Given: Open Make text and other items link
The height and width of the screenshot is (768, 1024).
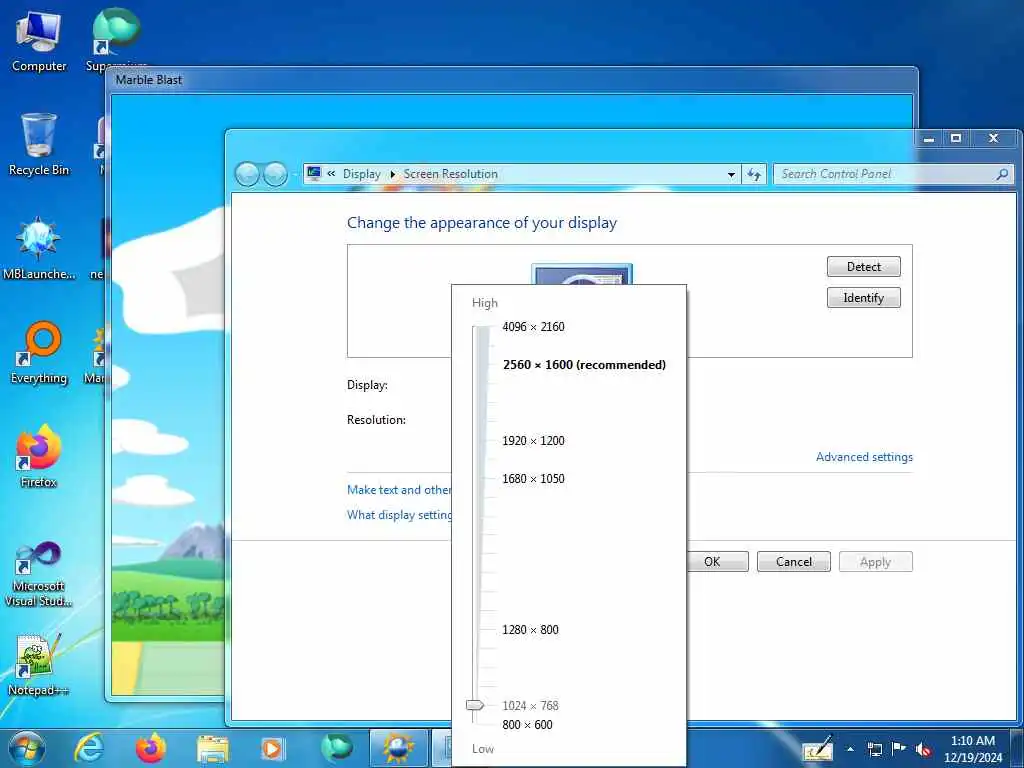Looking at the screenshot, I should 399,490.
